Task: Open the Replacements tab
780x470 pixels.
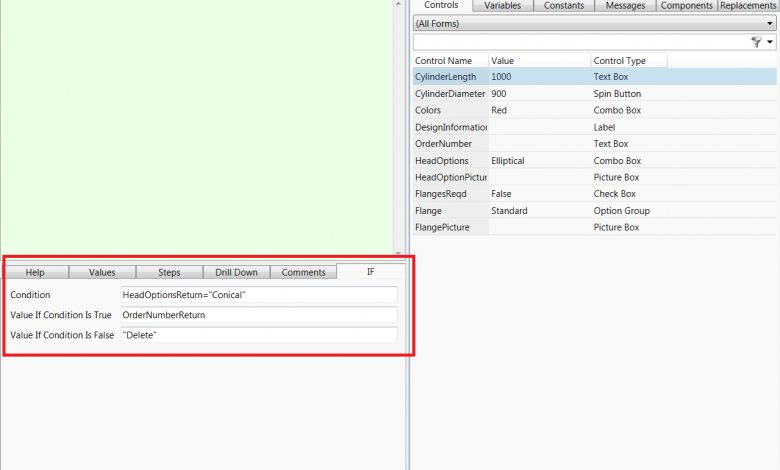Action: (748, 6)
